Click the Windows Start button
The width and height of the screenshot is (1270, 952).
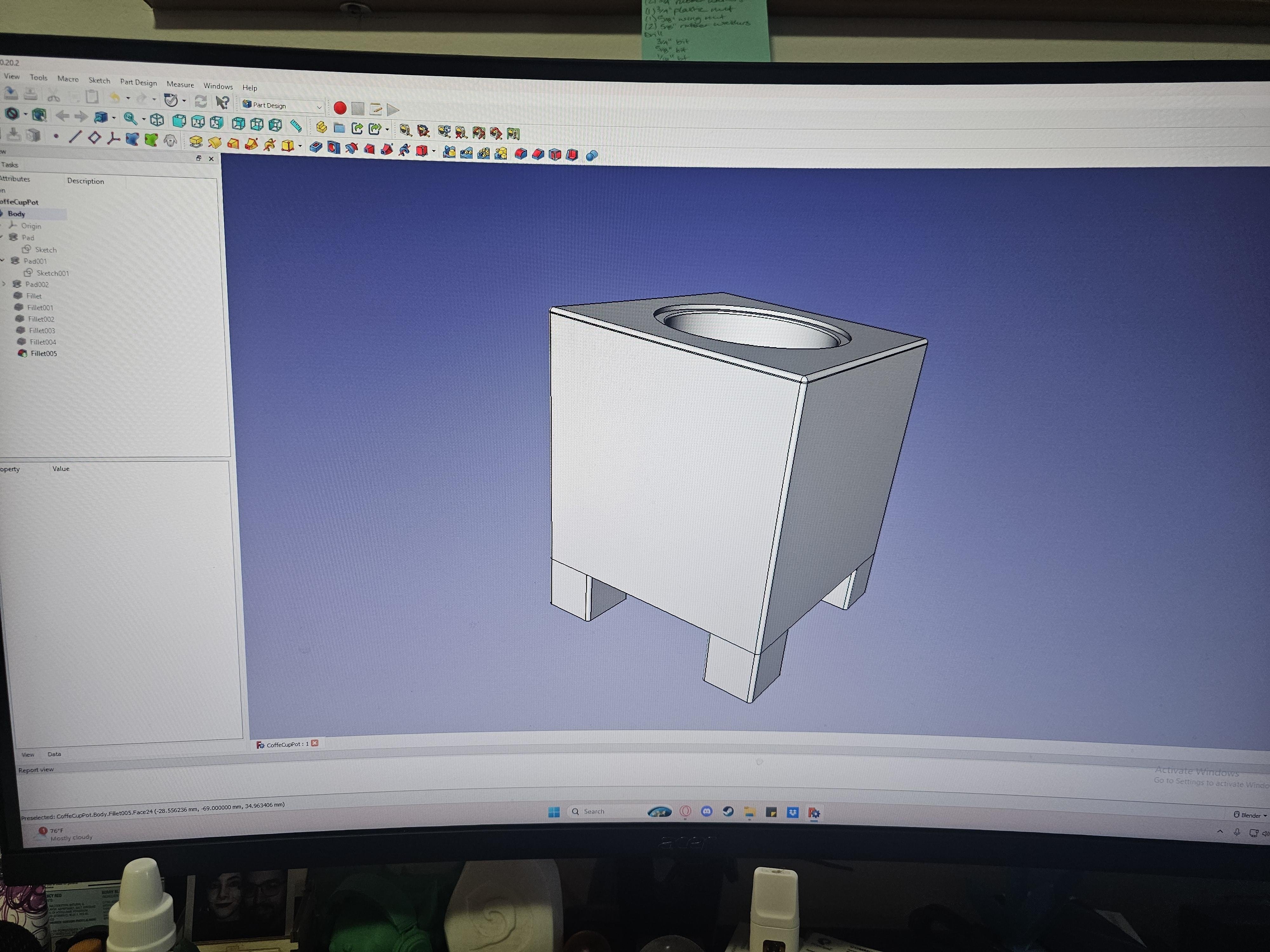(554, 812)
